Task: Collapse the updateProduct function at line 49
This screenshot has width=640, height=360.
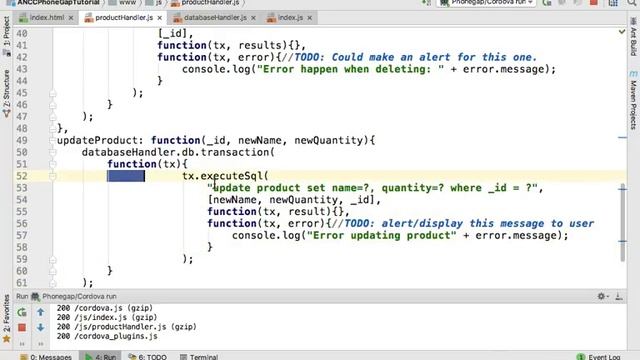Action: 52,140
